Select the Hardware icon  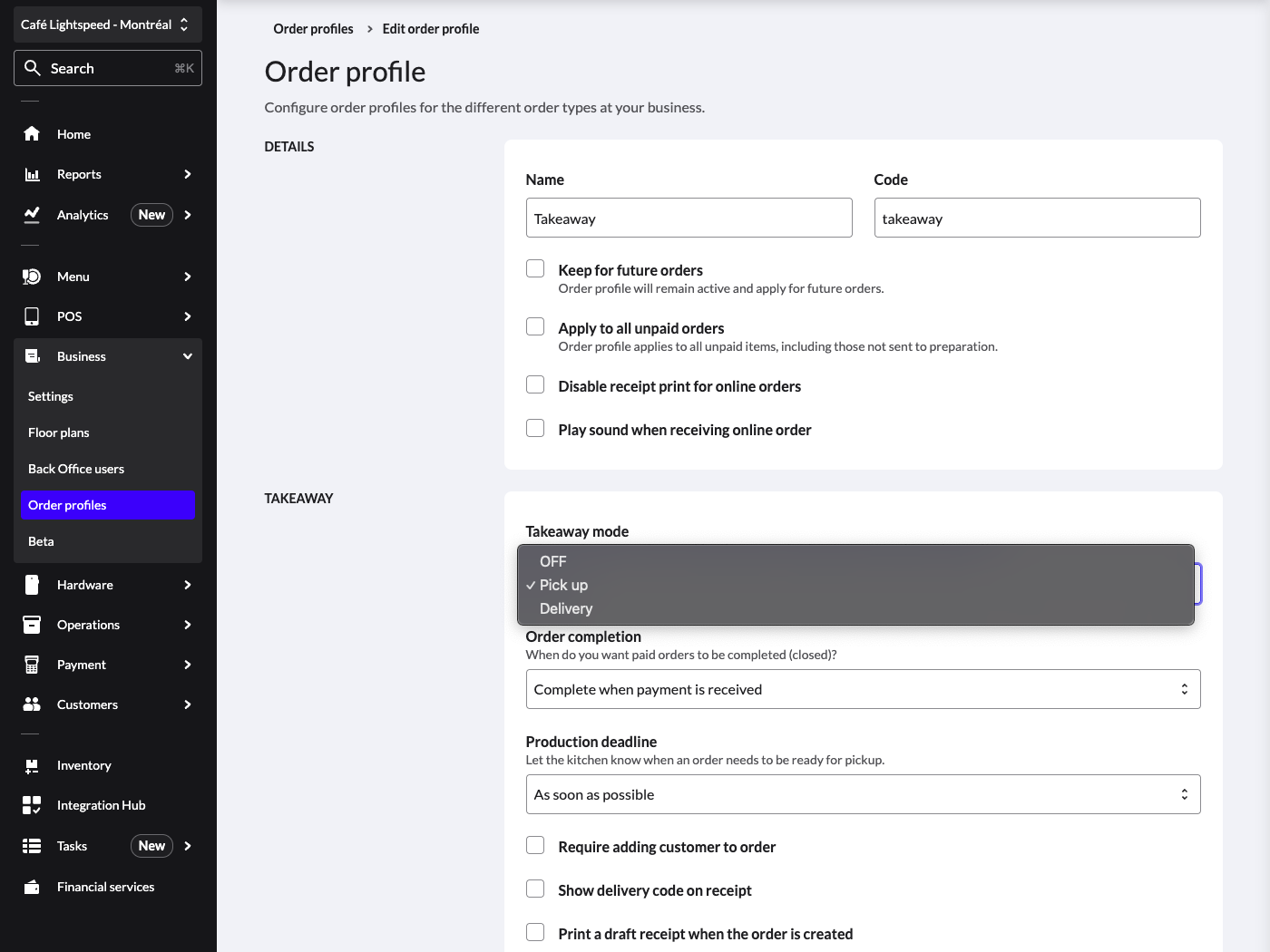[x=32, y=585]
